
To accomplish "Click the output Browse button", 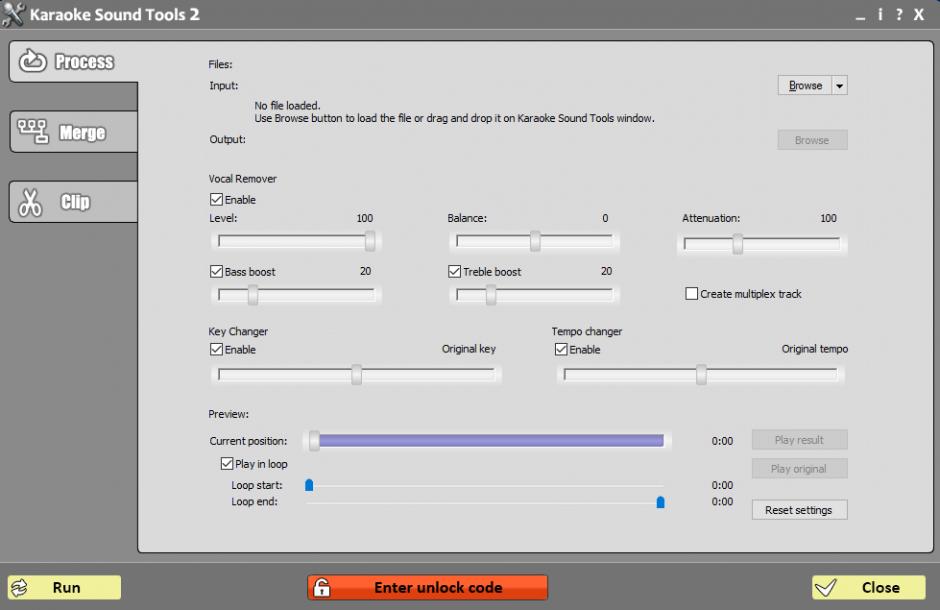I will point(812,140).
